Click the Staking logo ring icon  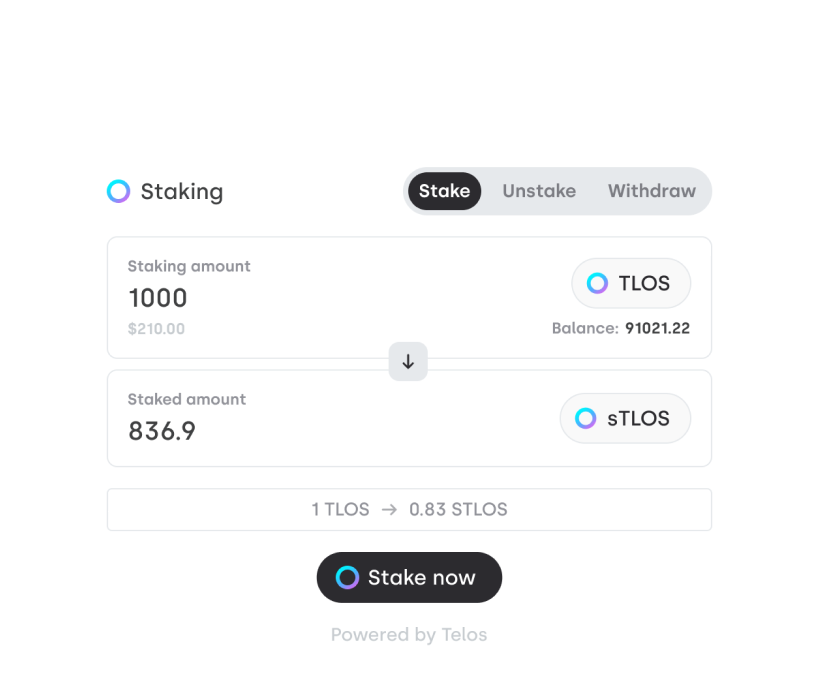[118, 191]
